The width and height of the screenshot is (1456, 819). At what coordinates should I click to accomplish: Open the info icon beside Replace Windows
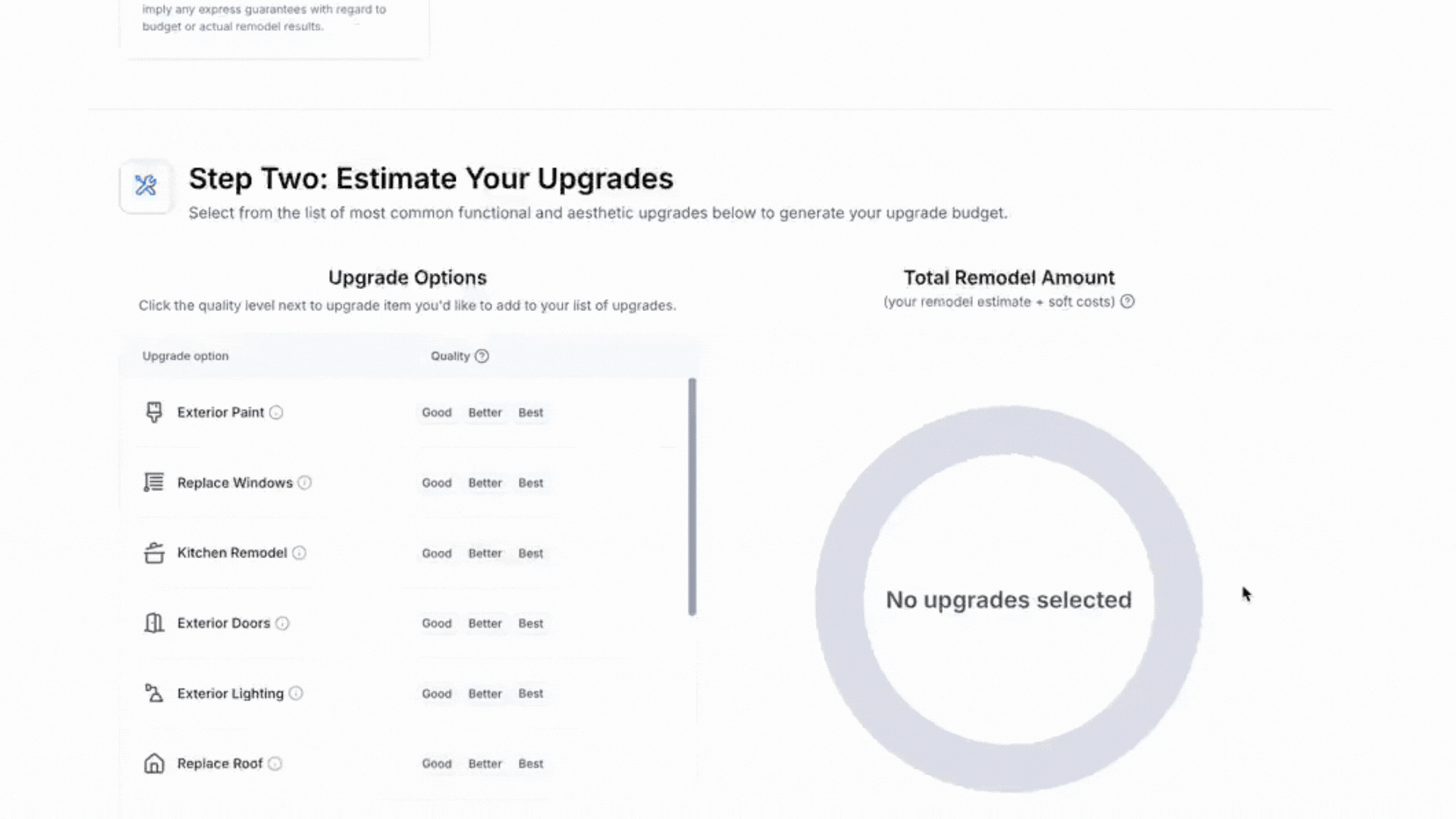305,482
